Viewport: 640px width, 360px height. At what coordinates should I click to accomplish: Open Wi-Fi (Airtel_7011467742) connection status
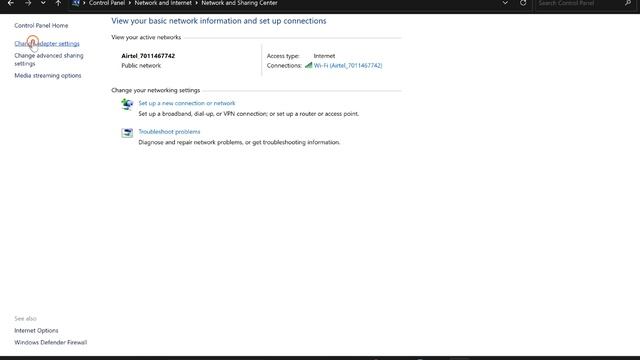[348, 65]
